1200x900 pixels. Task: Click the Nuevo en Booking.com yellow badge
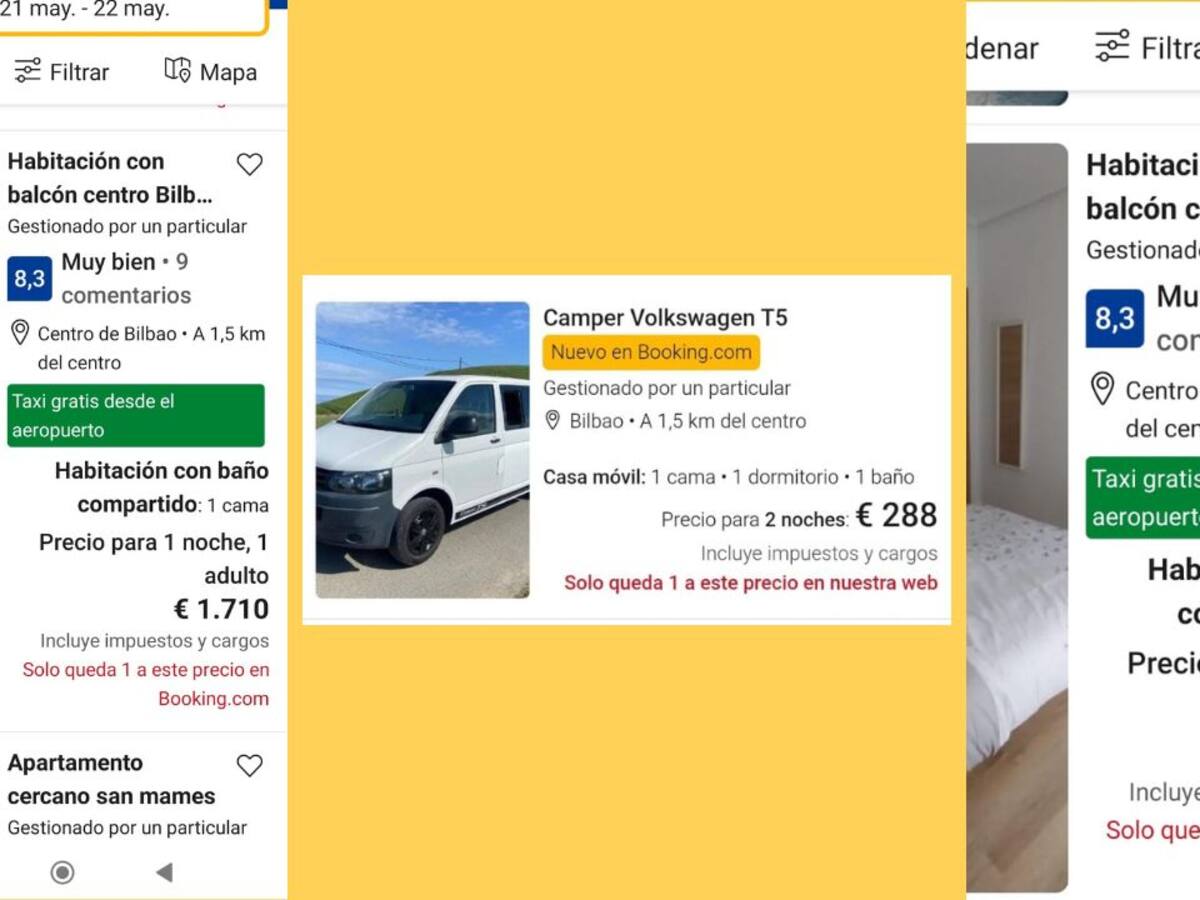[x=651, y=352]
